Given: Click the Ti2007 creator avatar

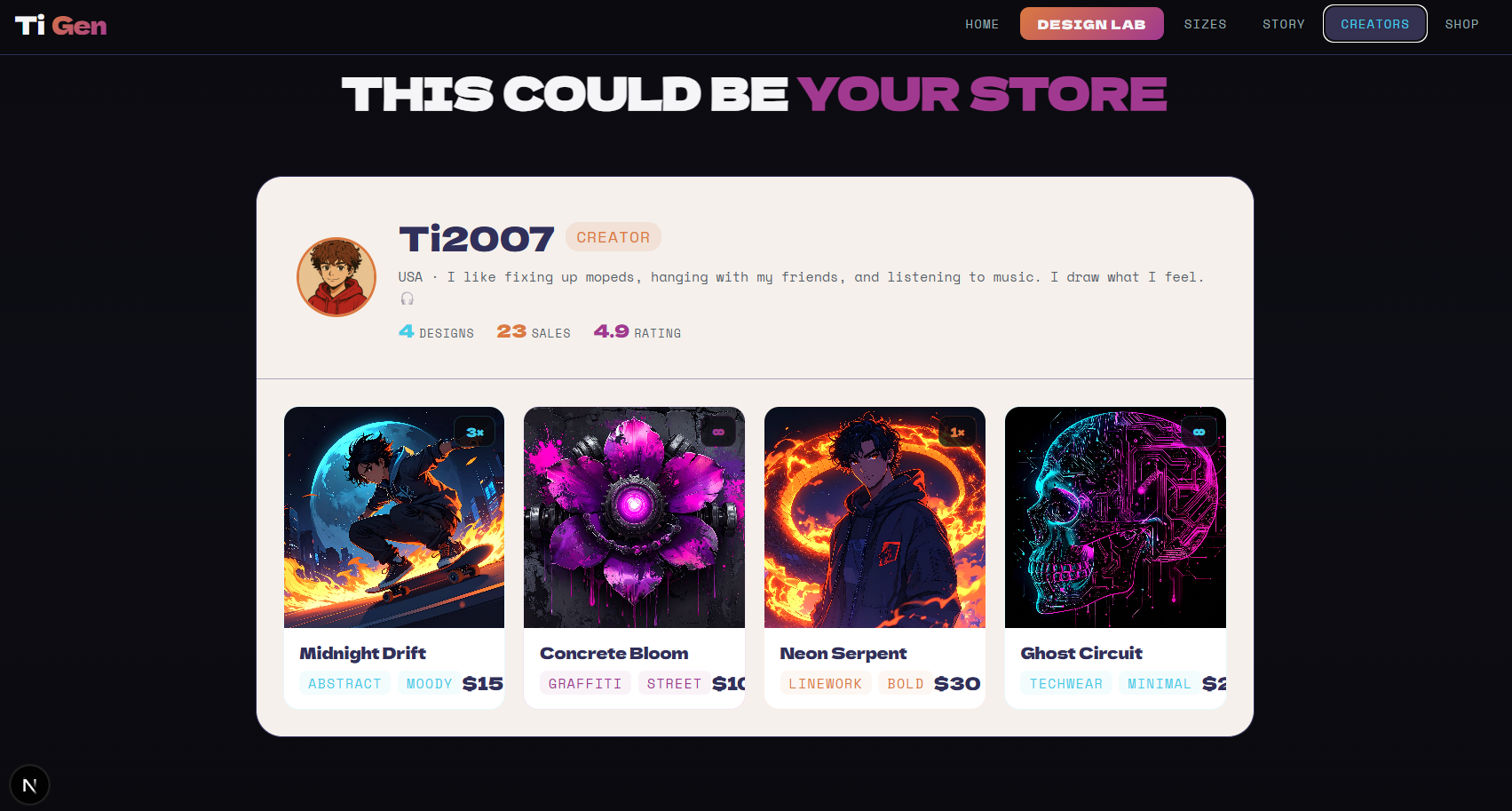Looking at the screenshot, I should tap(336, 277).
